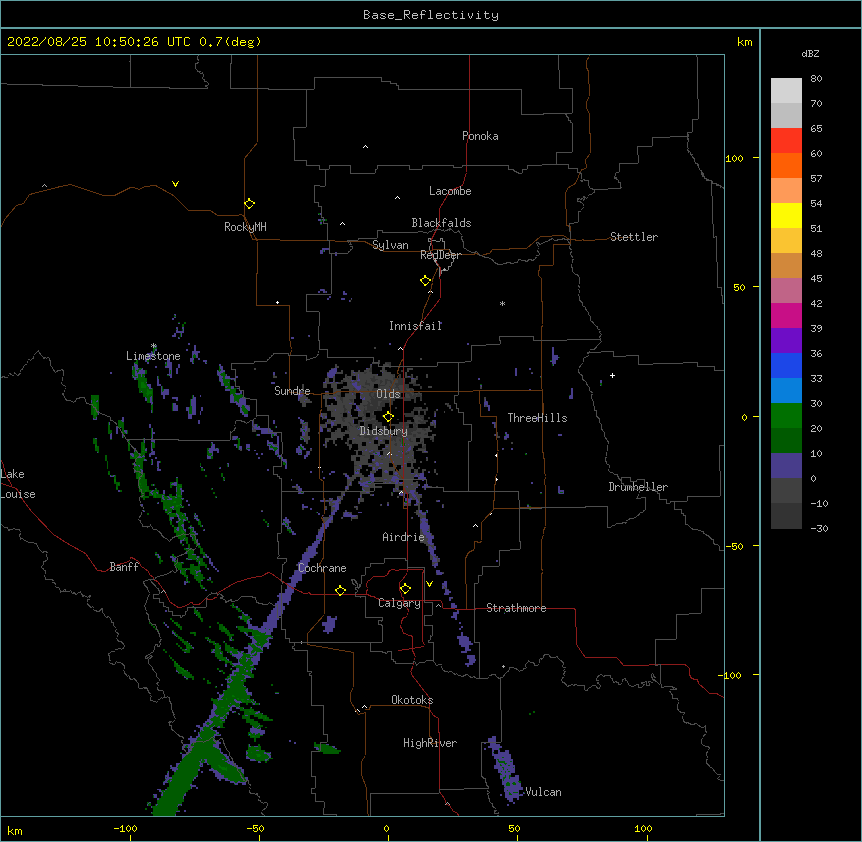862x842 pixels.
Task: Click the Sylvan label
Action: click(x=390, y=245)
